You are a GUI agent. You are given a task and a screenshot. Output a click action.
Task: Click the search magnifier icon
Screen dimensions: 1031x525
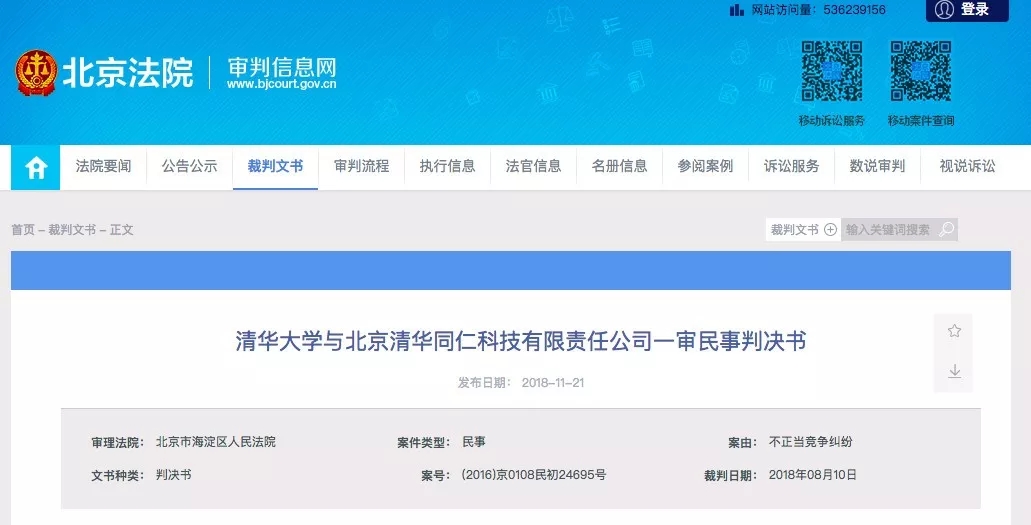click(x=946, y=230)
